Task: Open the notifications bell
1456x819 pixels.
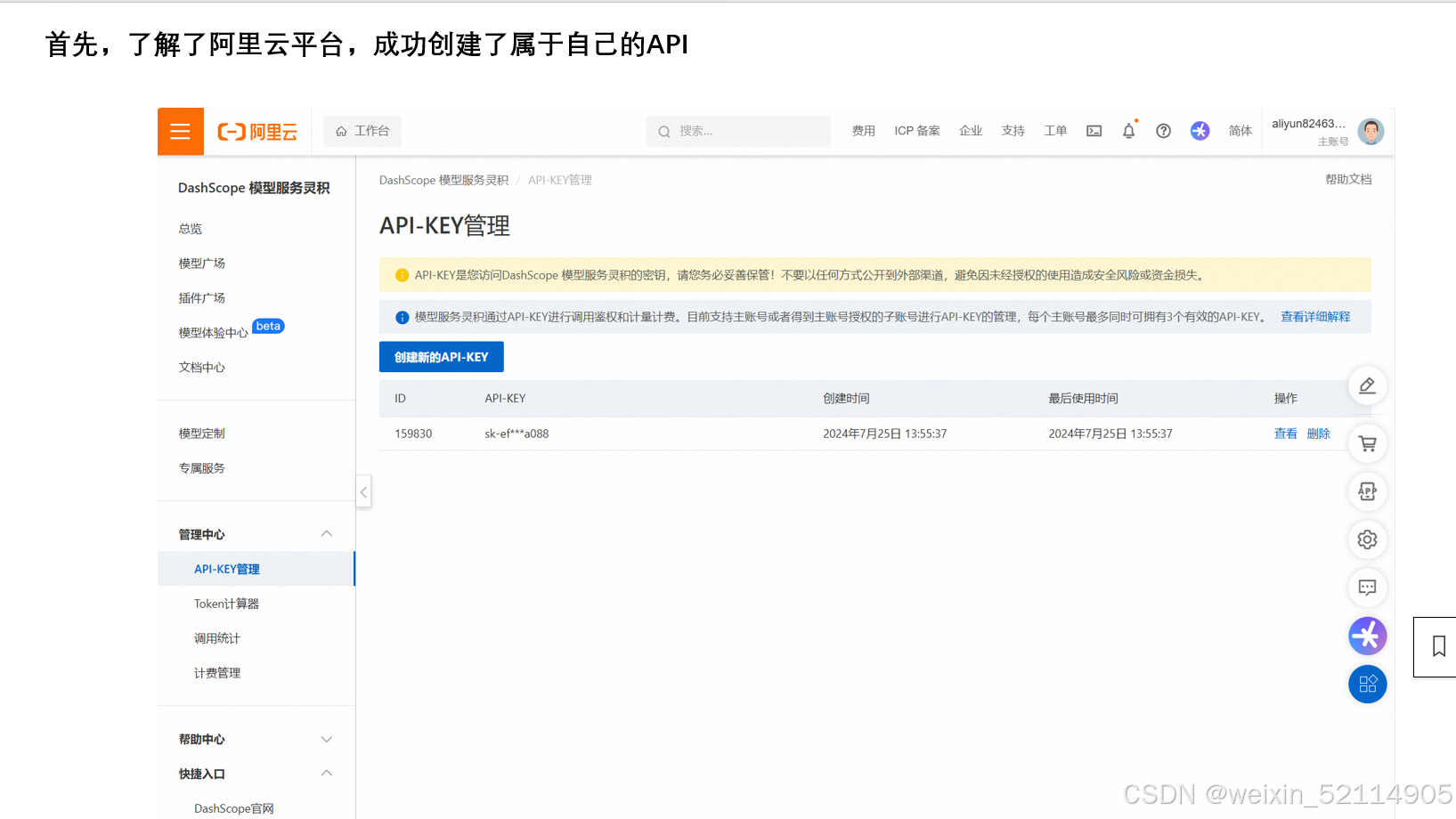Action: [x=1128, y=131]
